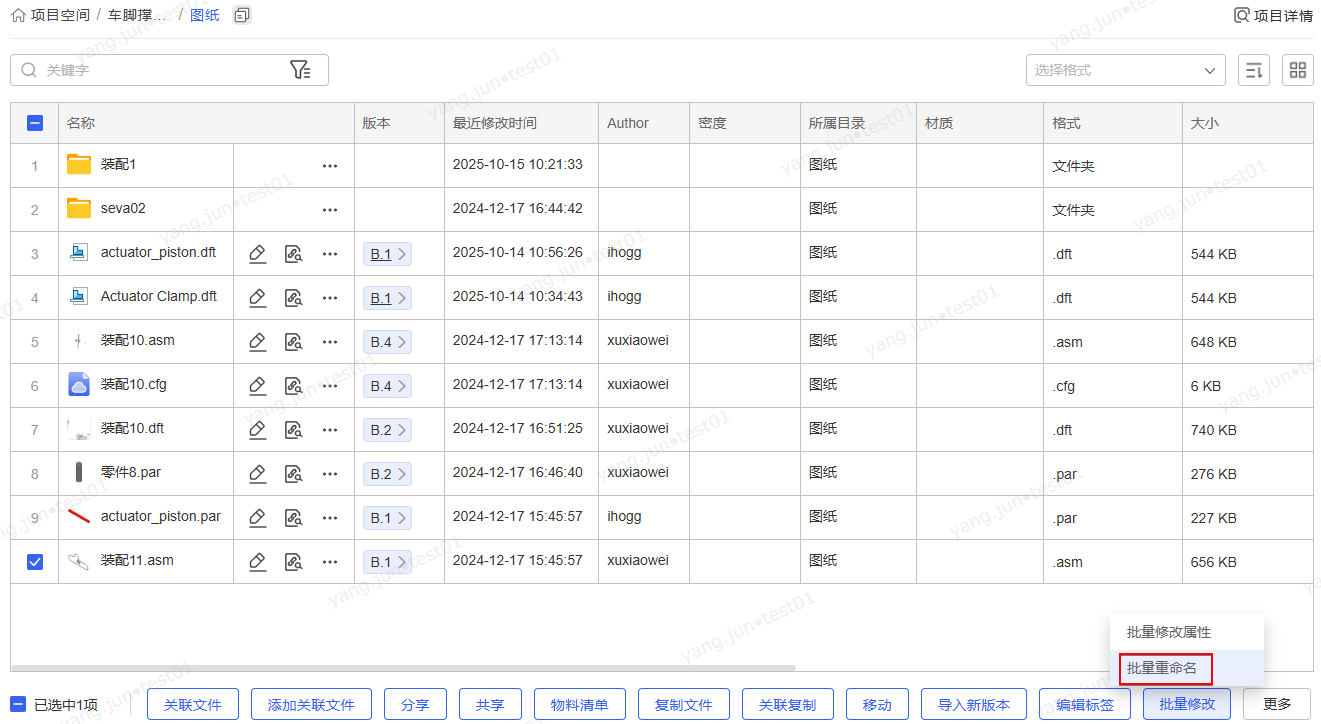This screenshot has height=724, width=1321.
Task: Uncheck the 装配11.asm row checkbox
Action: pos(35,562)
